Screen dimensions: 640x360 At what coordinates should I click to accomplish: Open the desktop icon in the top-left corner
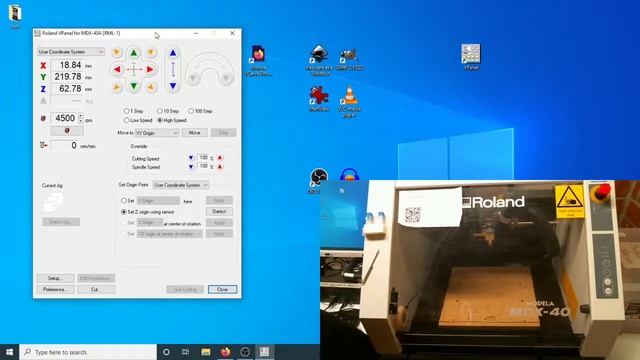pyautogui.click(x=15, y=16)
